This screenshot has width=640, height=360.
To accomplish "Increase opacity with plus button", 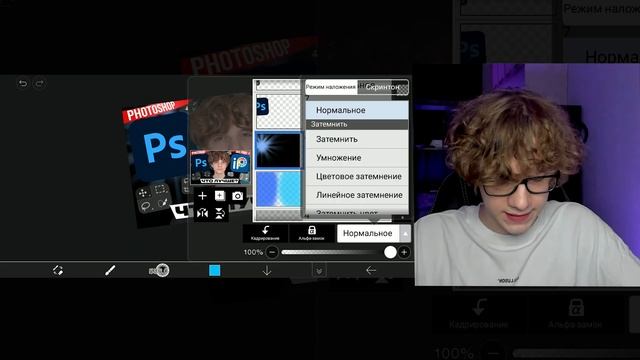I will [404, 252].
